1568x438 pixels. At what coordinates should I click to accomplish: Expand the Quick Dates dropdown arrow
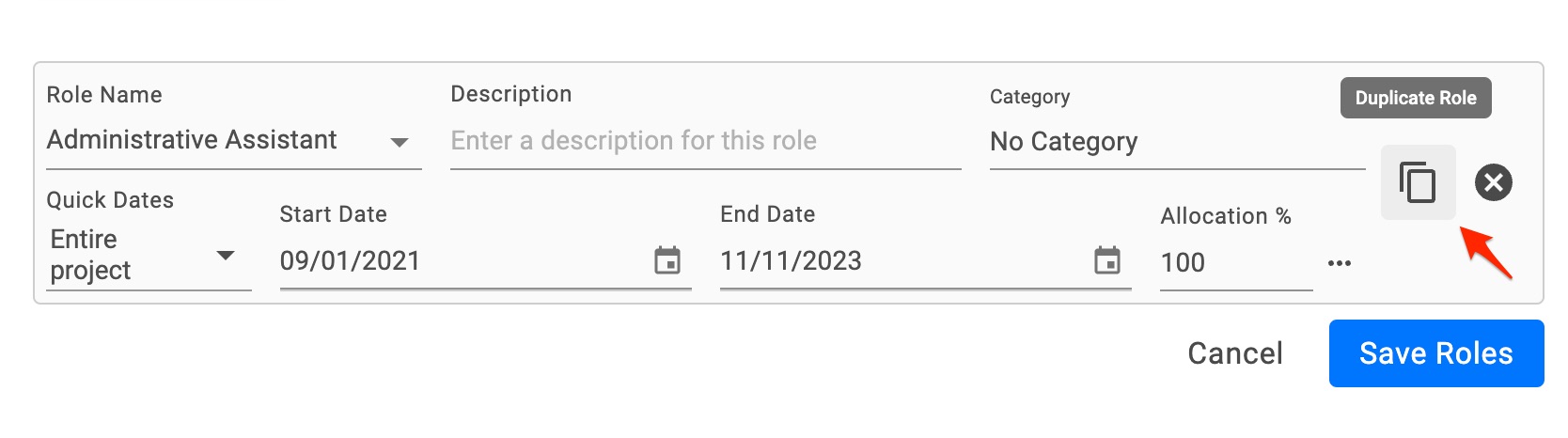tap(226, 256)
